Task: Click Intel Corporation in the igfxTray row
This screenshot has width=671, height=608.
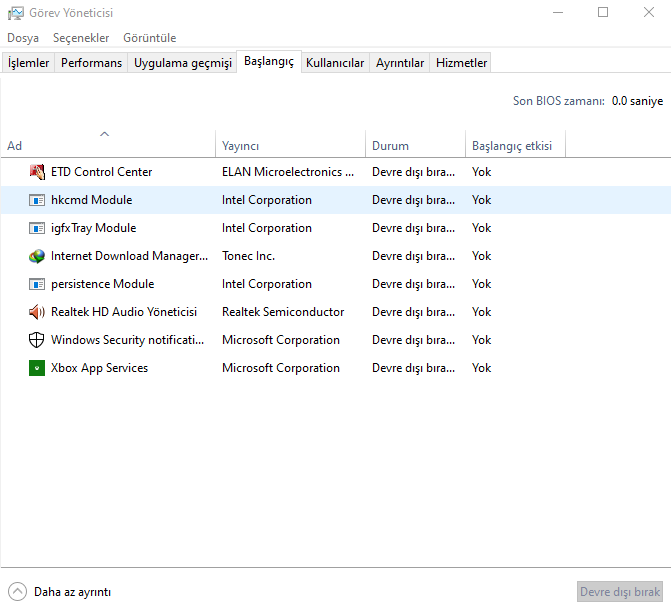Action: pyautogui.click(x=267, y=228)
